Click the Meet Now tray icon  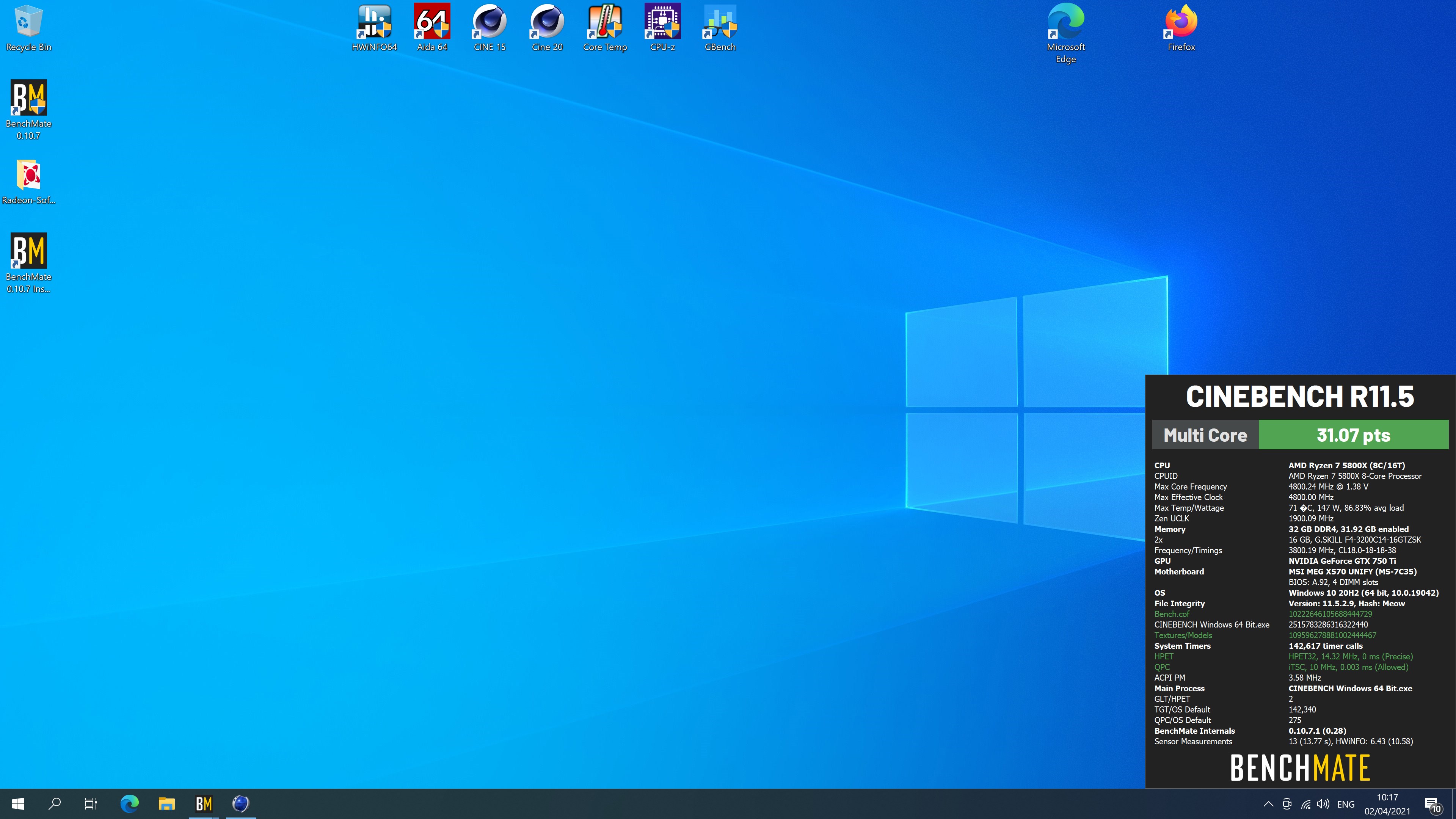[x=1287, y=804]
